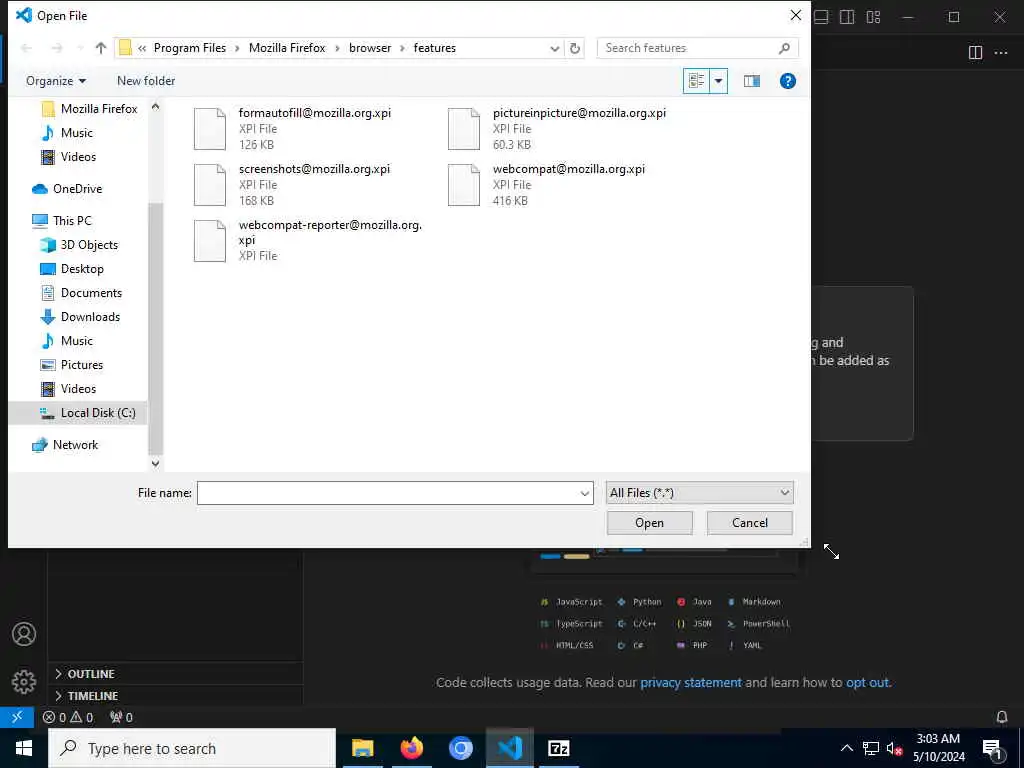Change the file view layout icon

(696, 81)
